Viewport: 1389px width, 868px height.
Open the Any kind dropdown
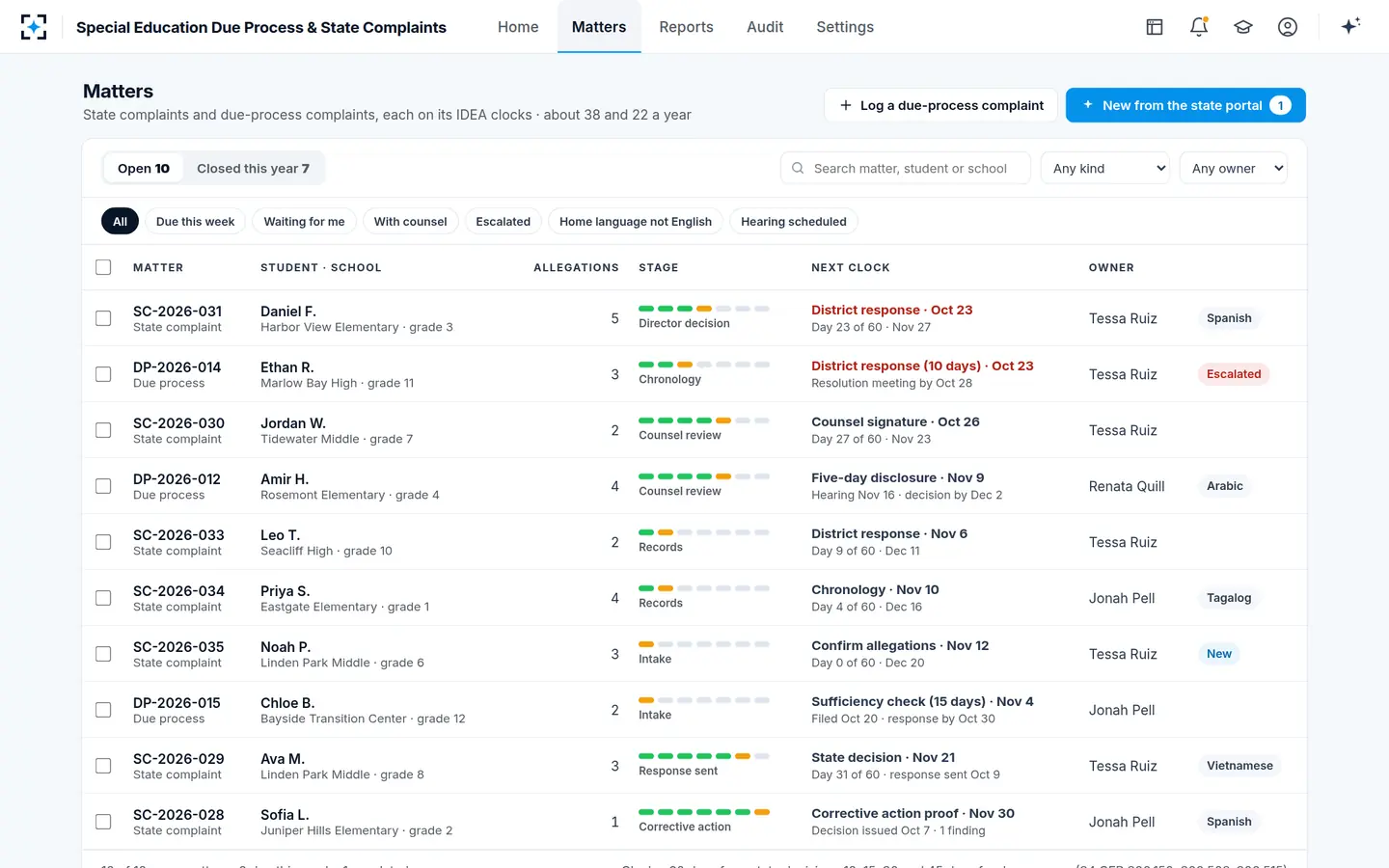1105,168
